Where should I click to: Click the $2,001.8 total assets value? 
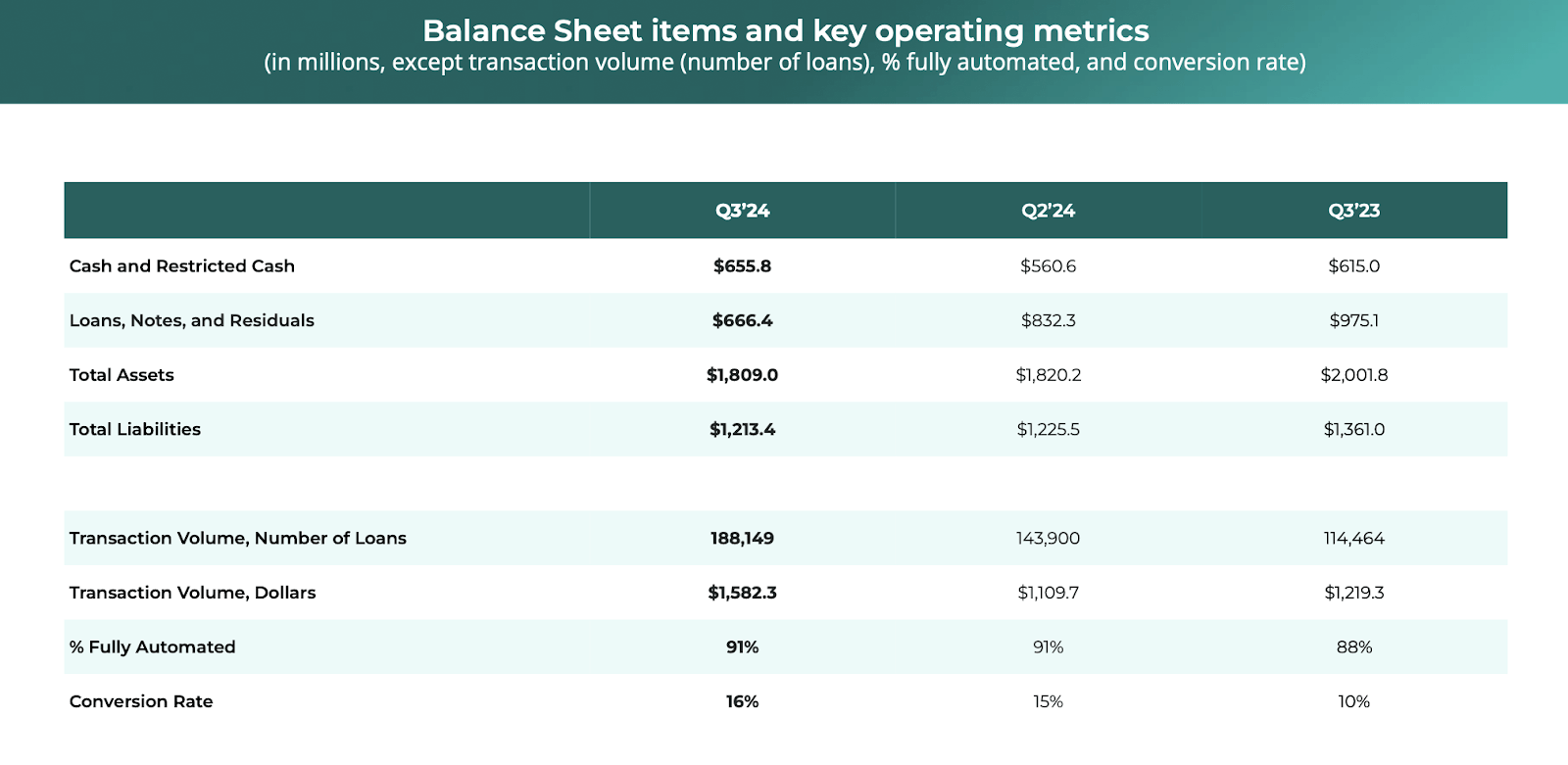tap(1353, 375)
